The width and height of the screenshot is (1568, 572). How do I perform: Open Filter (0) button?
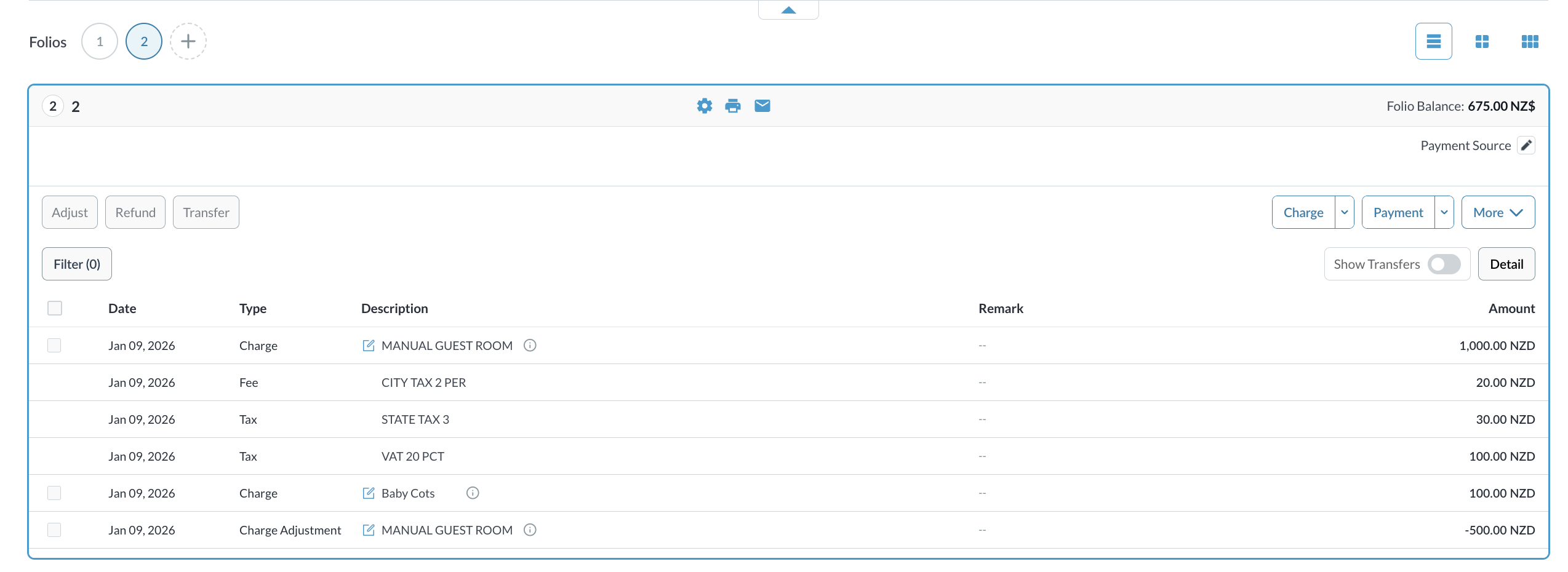click(x=77, y=264)
